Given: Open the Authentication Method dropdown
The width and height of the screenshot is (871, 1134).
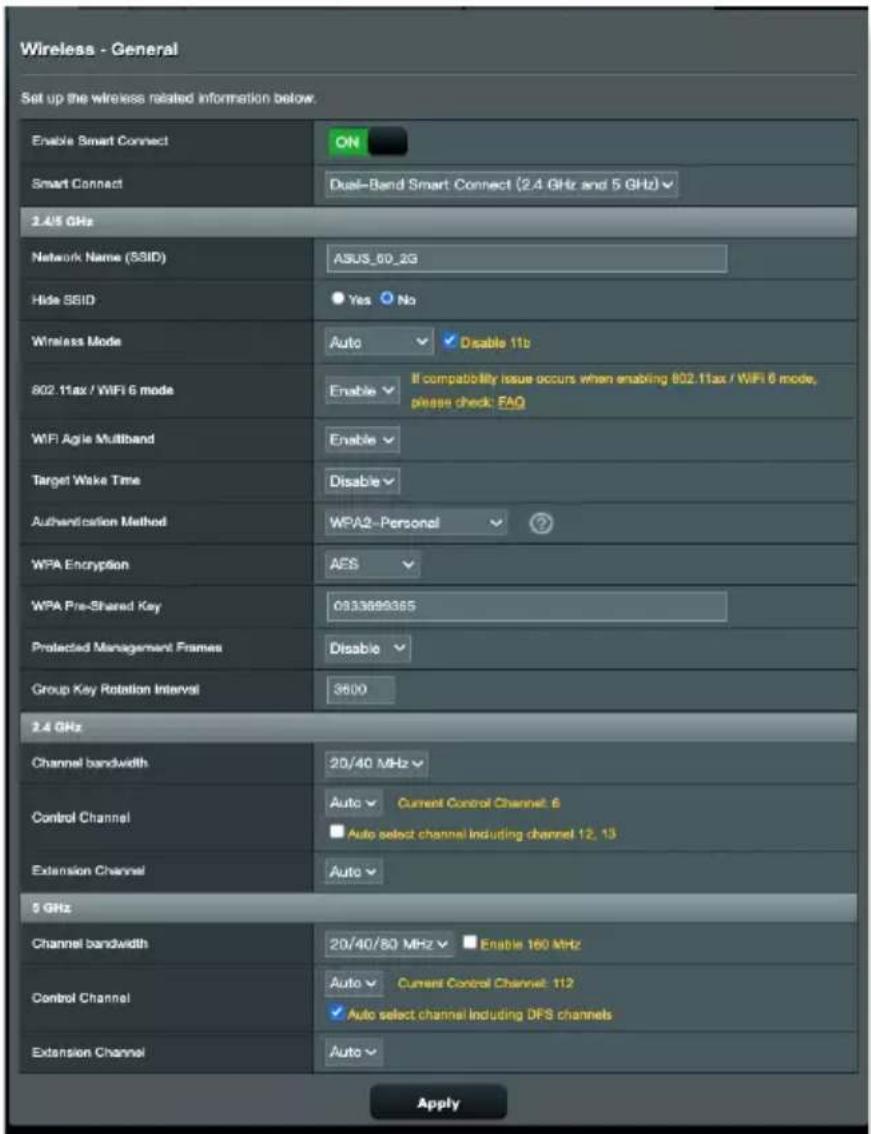Looking at the screenshot, I should tap(416, 522).
